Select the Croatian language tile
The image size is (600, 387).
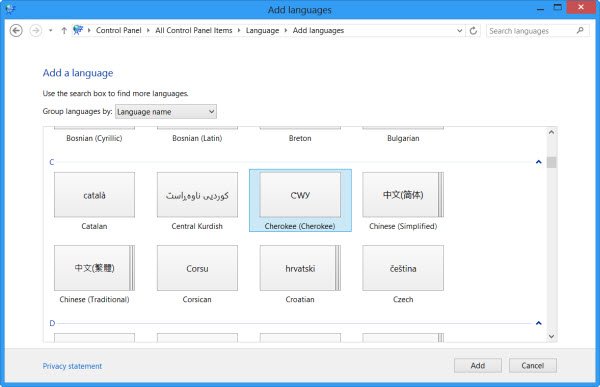pyautogui.click(x=300, y=274)
